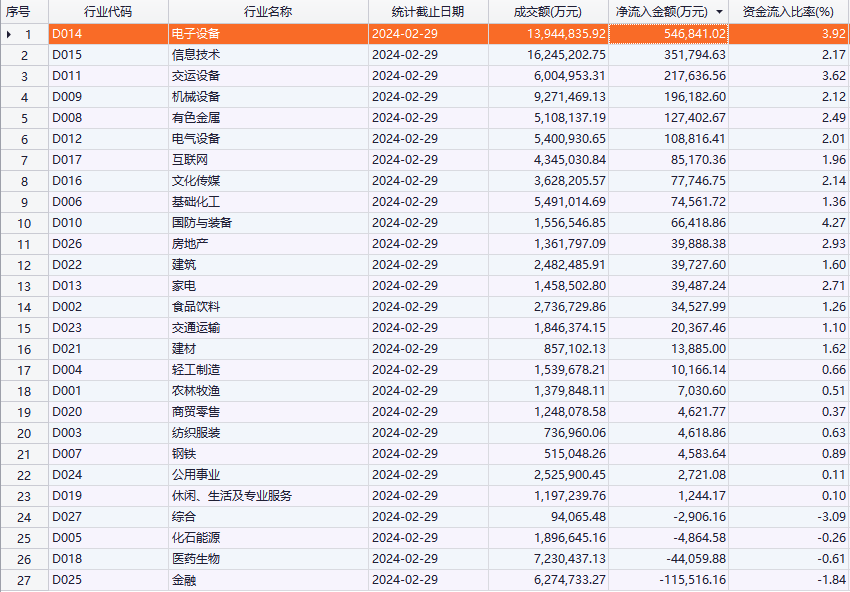
Task: Click the highlighted 电子设备 cell
Action: pyautogui.click(x=196, y=34)
